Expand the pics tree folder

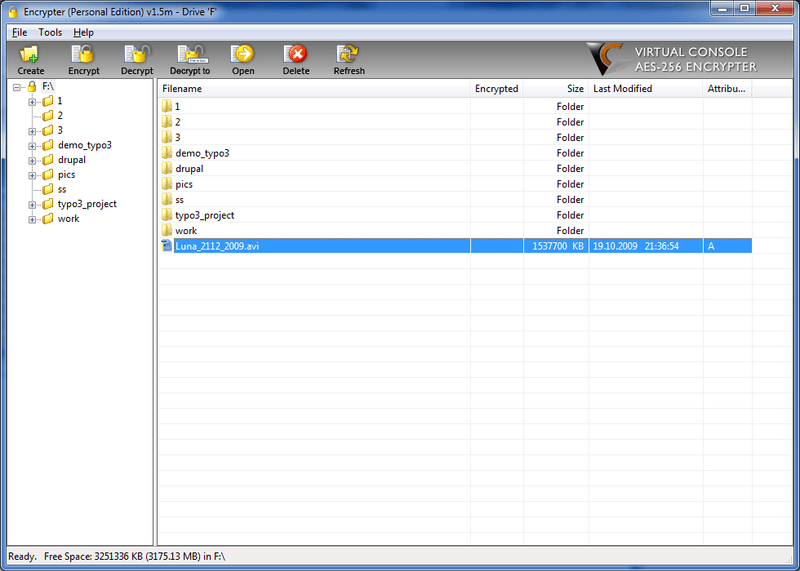coord(32,176)
